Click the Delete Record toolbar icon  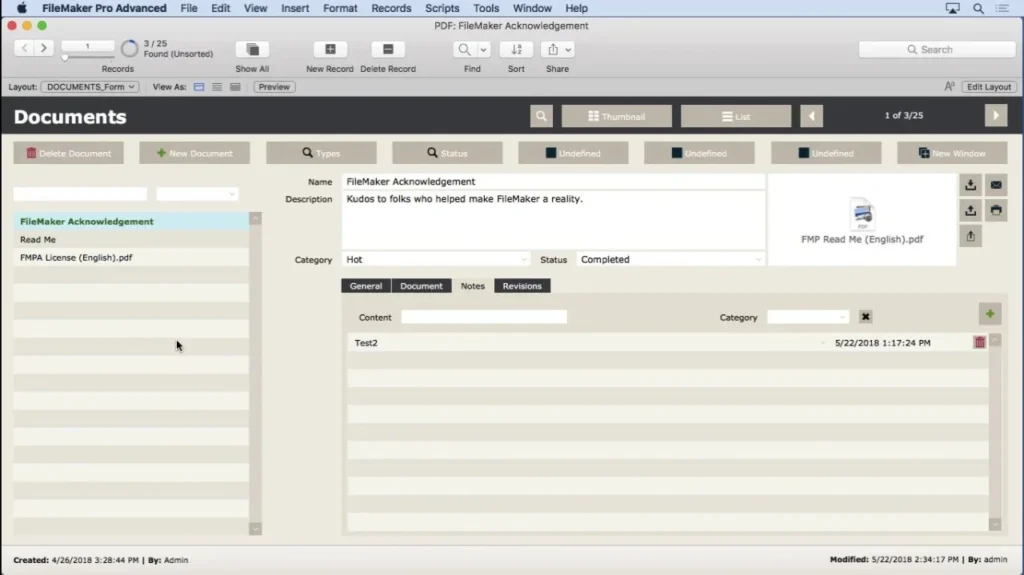tap(388, 49)
